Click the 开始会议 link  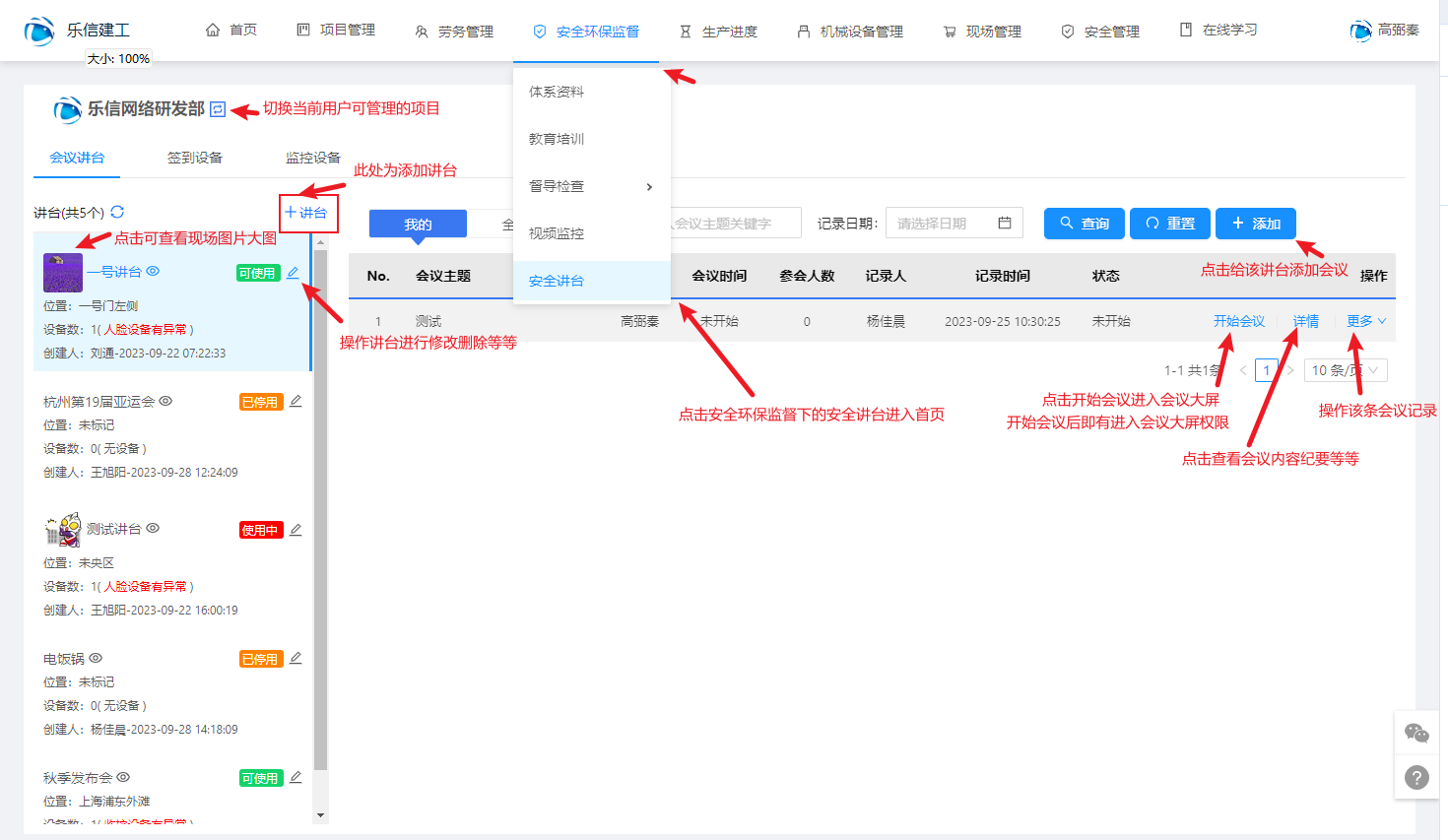point(1238,321)
